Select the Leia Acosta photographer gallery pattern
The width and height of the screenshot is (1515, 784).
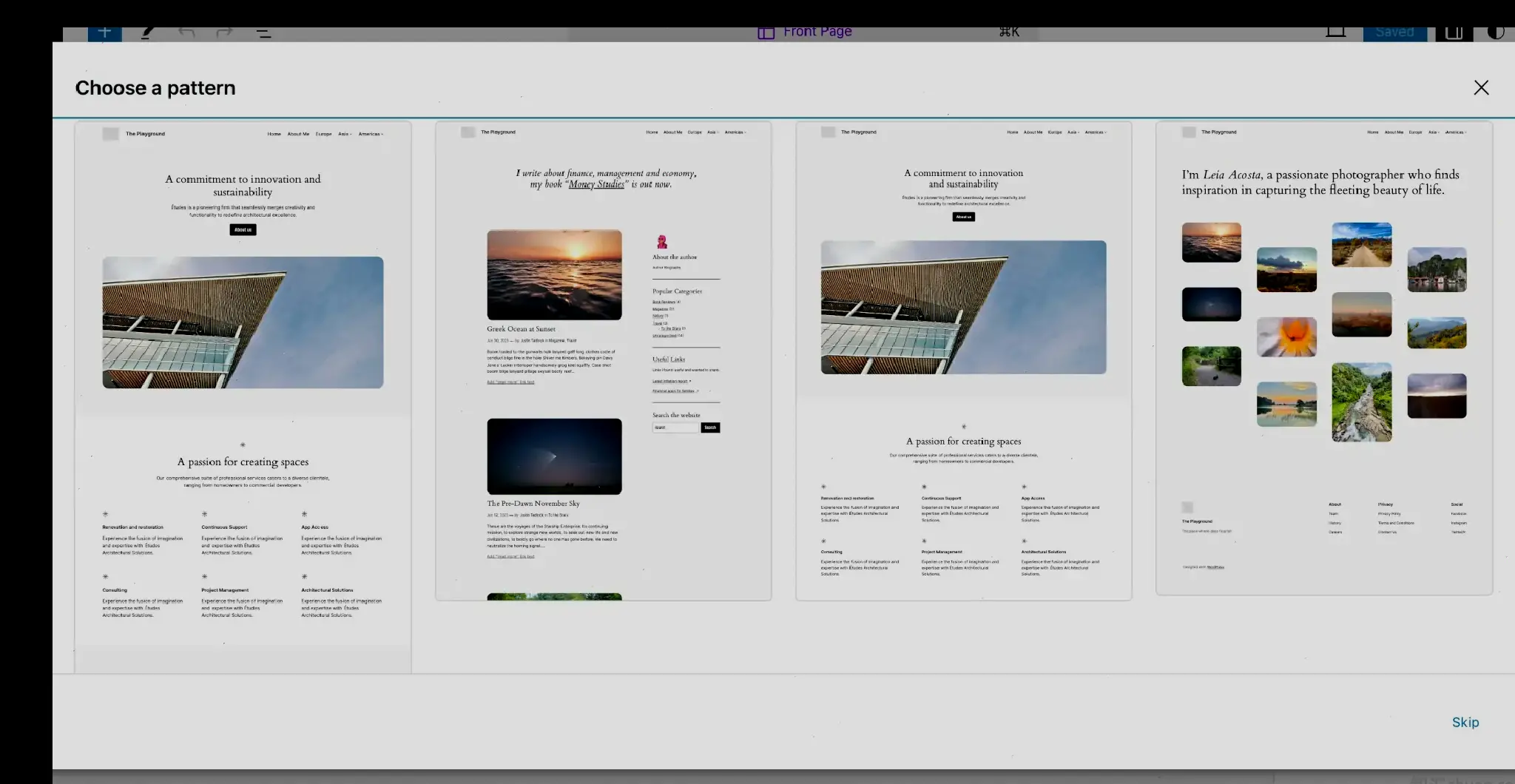coord(1324,358)
